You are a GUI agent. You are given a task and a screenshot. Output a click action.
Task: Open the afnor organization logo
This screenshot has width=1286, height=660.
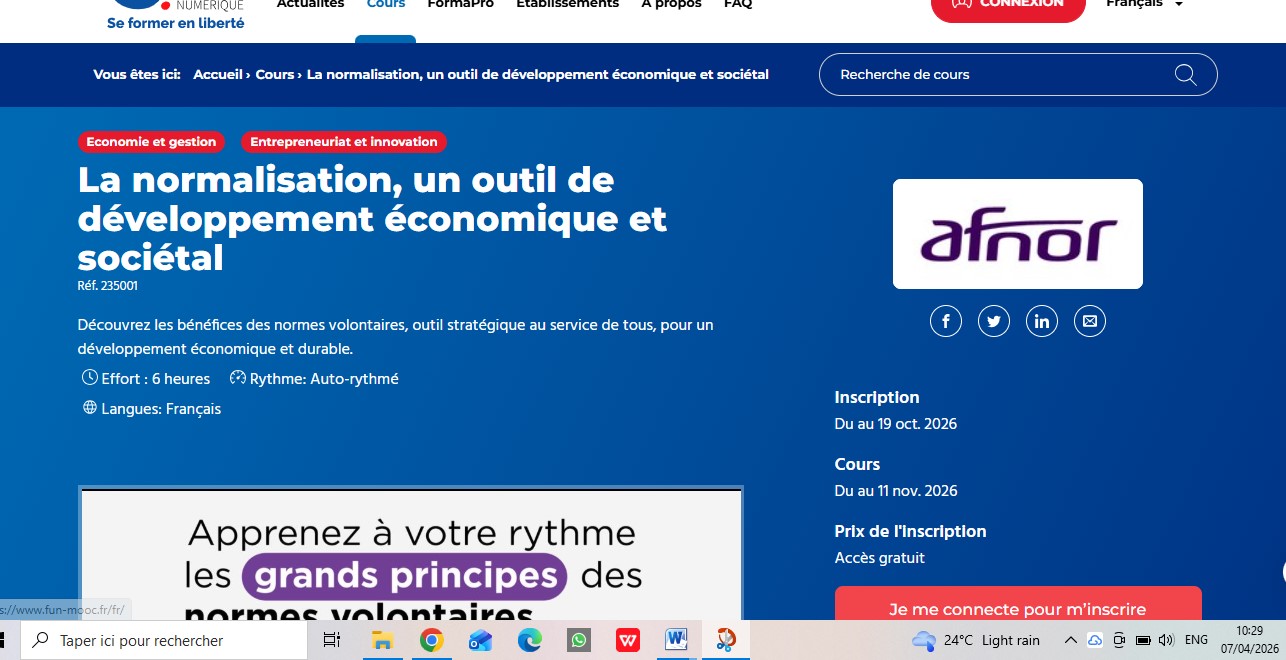pos(1017,234)
